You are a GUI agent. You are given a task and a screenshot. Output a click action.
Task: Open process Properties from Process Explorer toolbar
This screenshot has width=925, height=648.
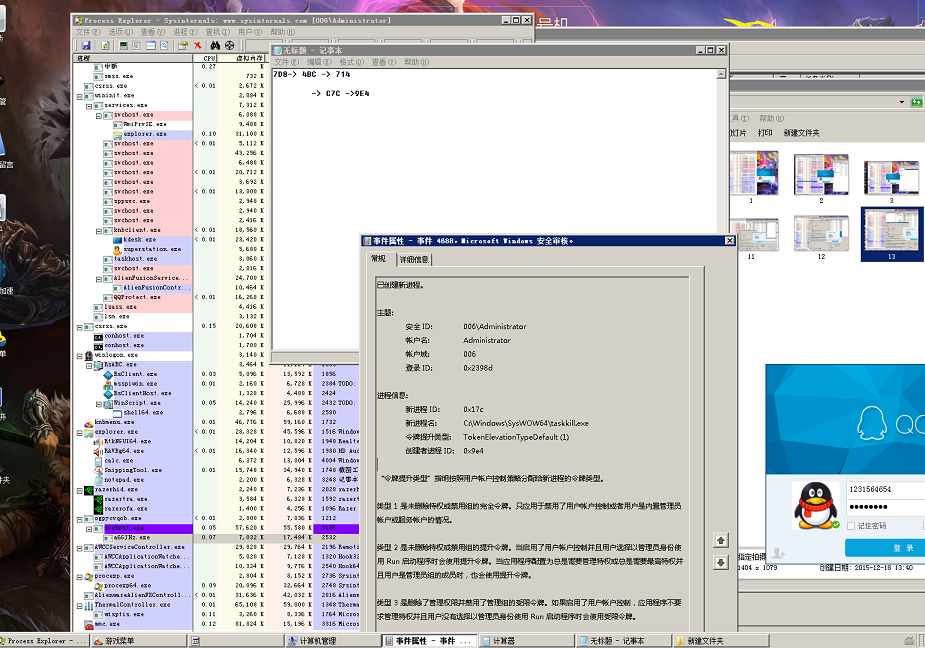pos(183,45)
